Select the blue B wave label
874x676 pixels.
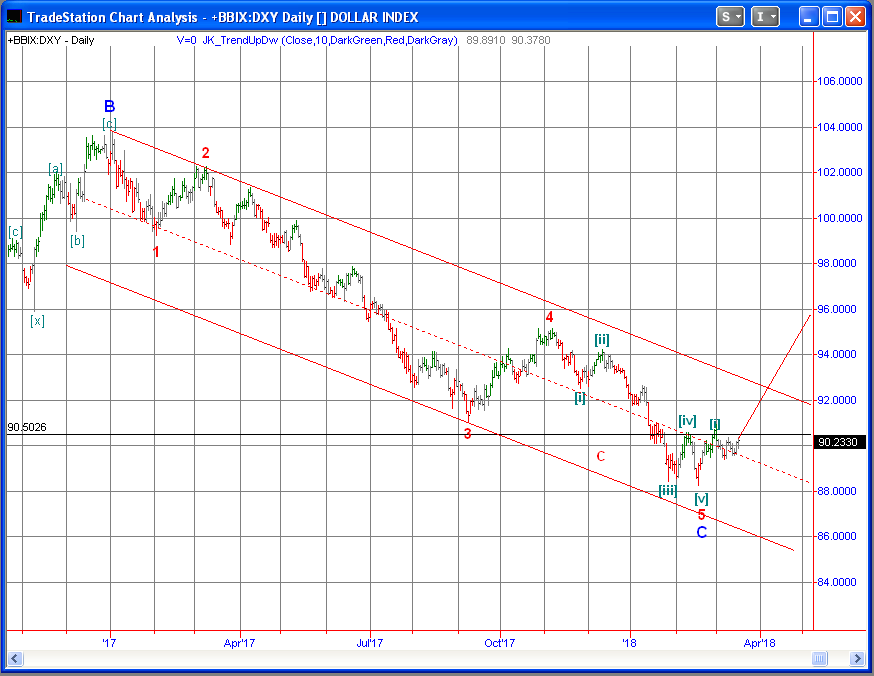(109, 106)
